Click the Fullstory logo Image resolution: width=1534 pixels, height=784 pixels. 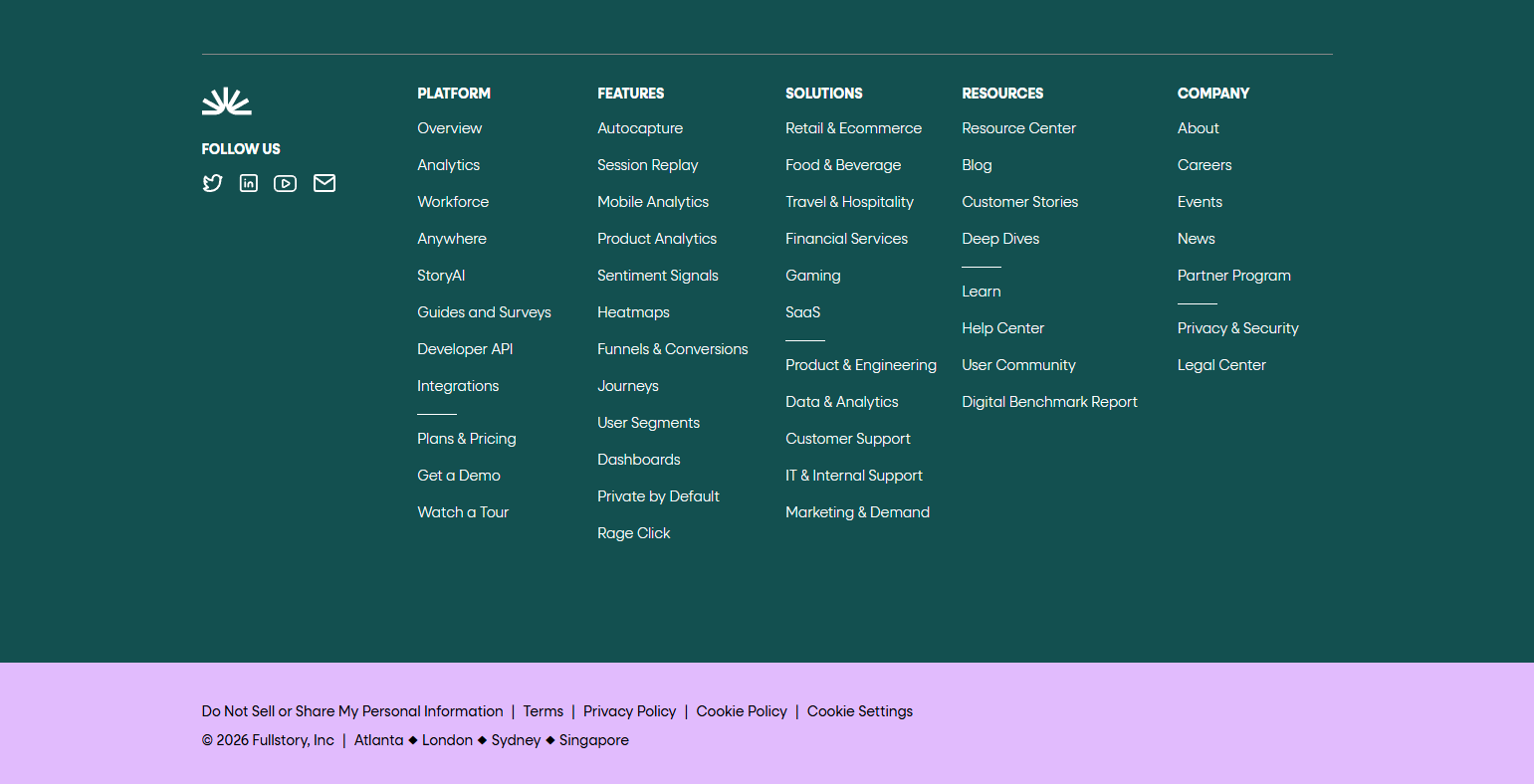pyautogui.click(x=226, y=99)
